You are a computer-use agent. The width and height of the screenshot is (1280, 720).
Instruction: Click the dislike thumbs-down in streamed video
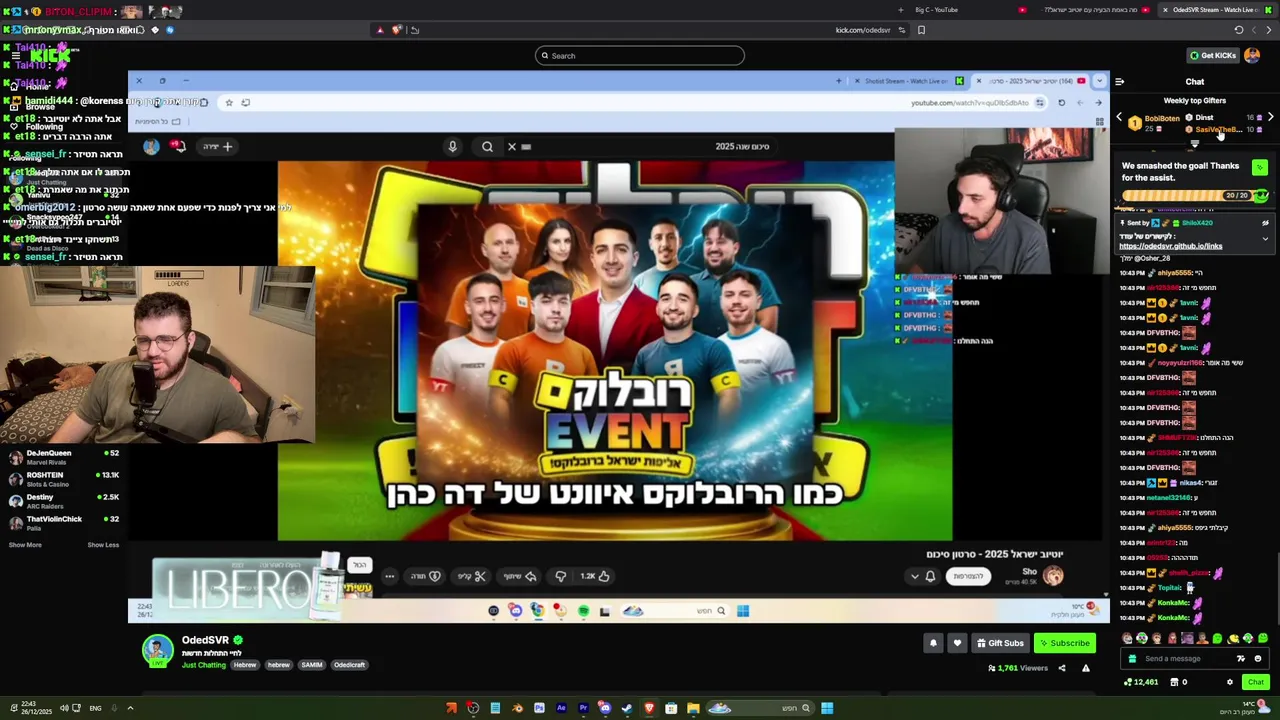point(560,576)
